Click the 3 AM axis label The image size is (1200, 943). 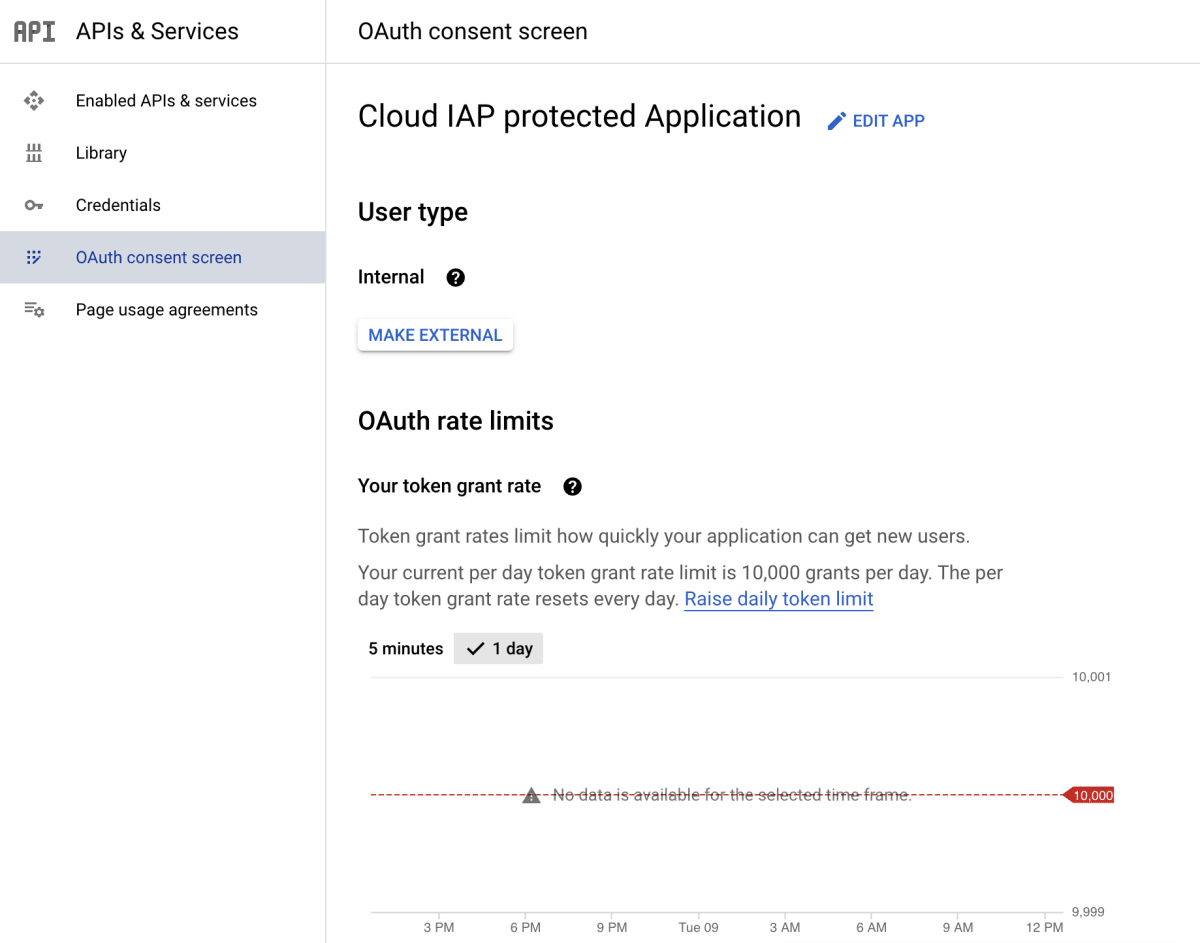[x=785, y=927]
